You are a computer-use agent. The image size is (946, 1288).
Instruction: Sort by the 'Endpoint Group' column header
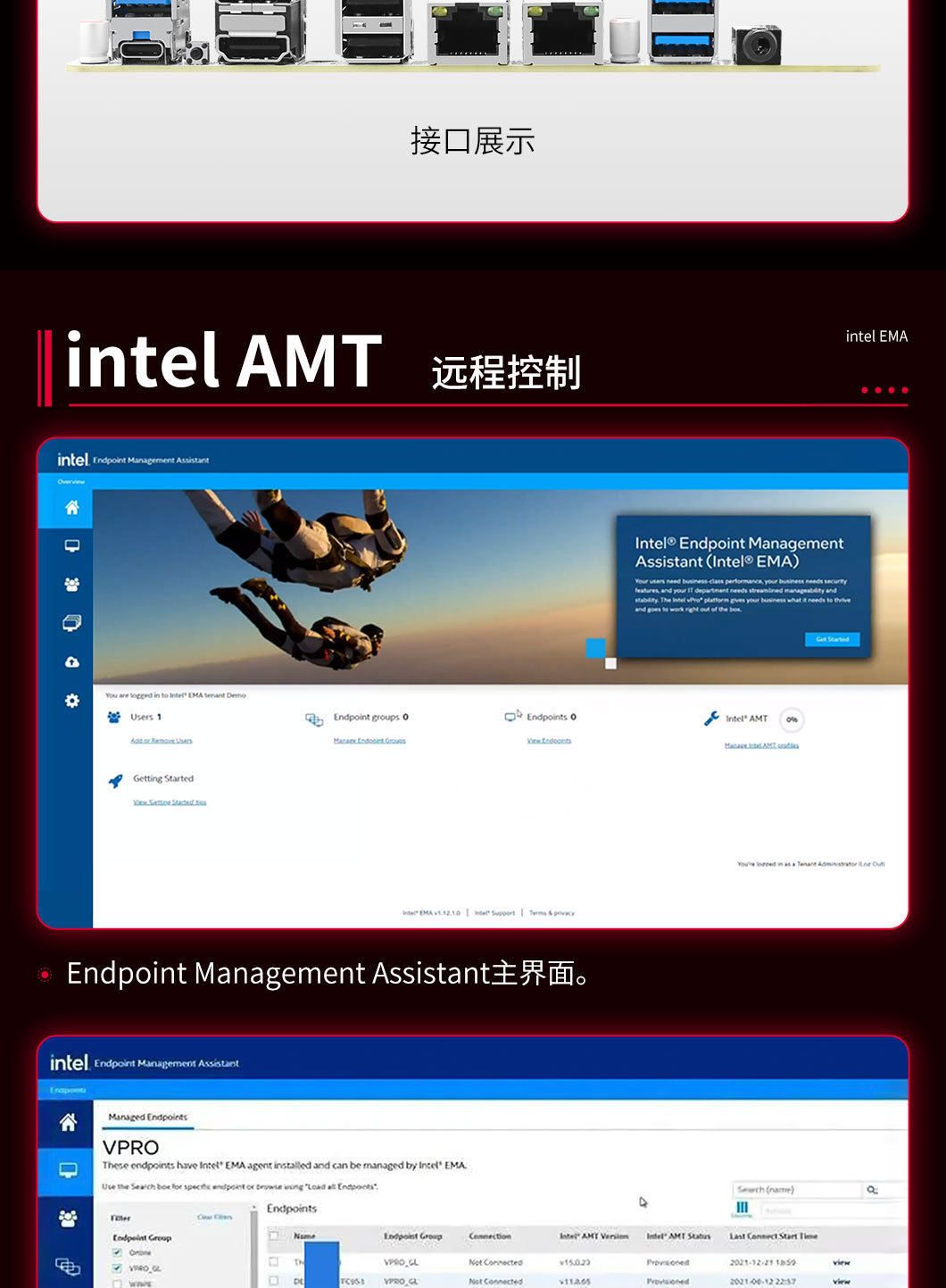tap(412, 1236)
